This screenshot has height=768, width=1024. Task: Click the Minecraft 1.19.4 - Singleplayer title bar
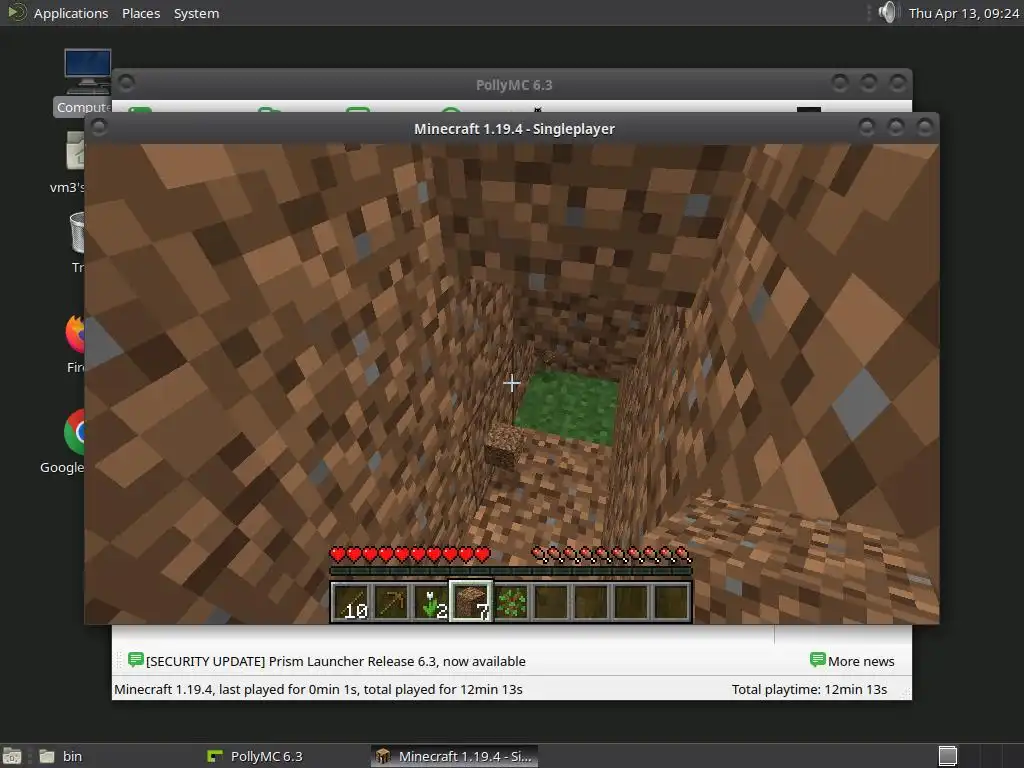tap(514, 129)
